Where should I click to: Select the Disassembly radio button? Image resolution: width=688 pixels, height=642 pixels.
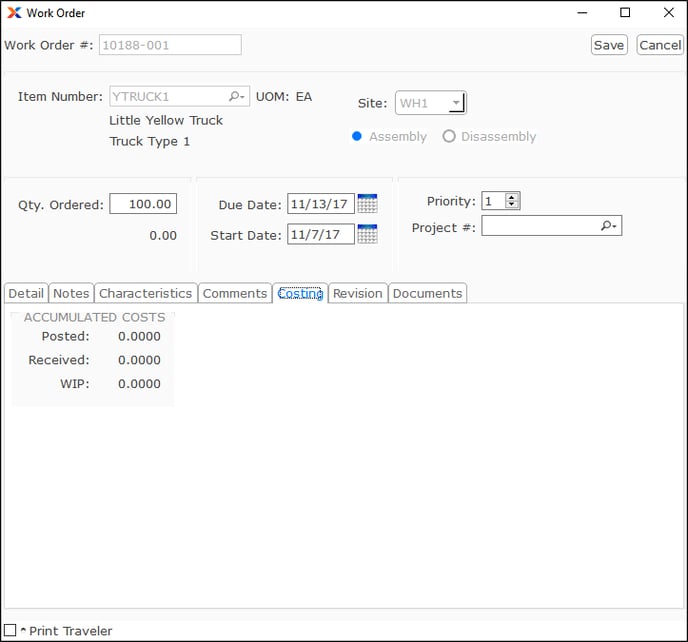coord(449,136)
